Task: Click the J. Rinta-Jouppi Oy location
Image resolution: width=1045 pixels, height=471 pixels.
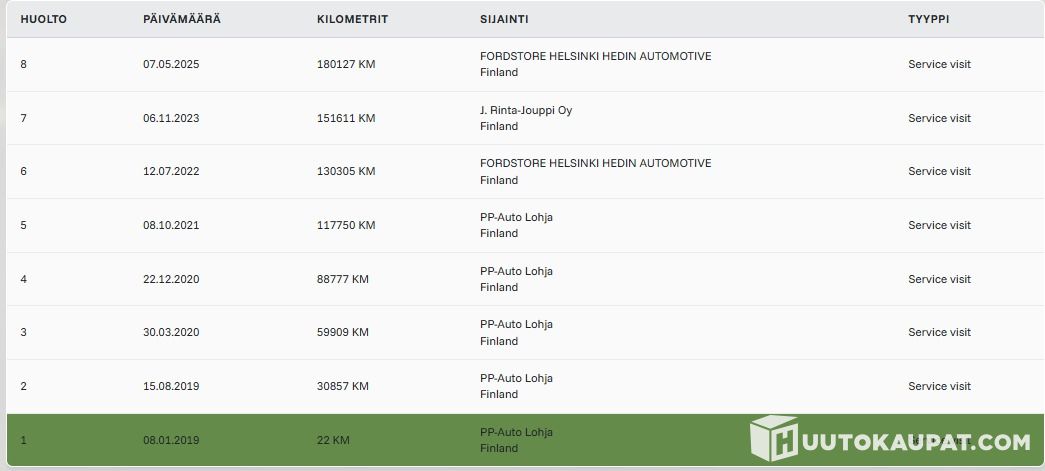Action: 526,110
